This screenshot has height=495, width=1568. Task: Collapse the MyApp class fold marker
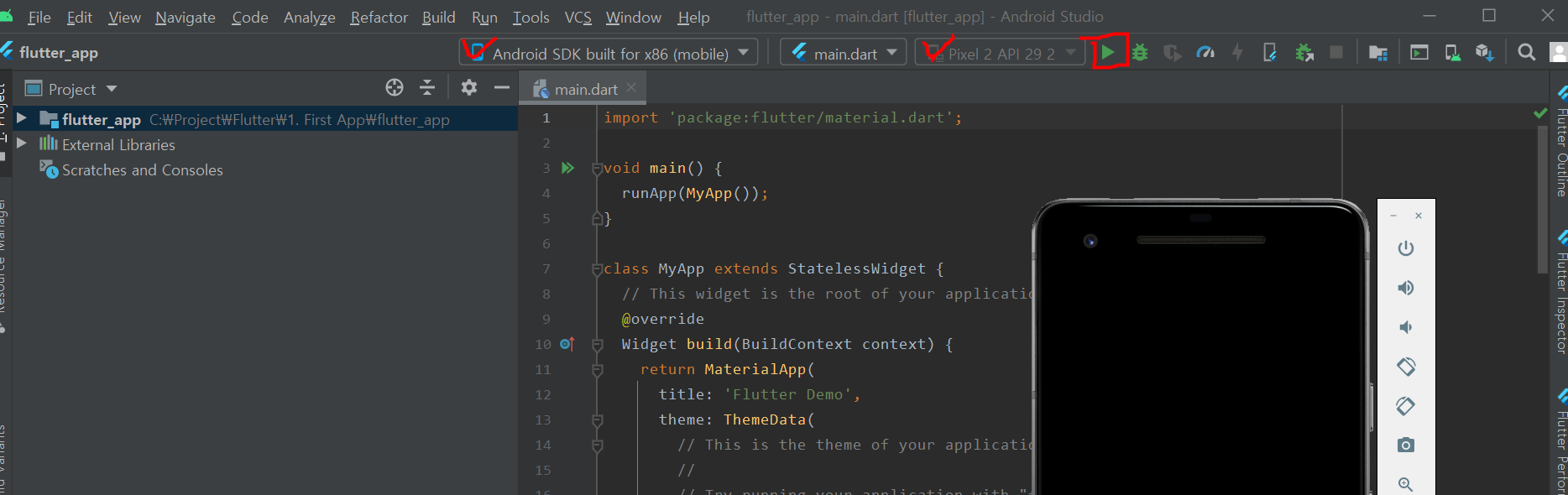(597, 269)
